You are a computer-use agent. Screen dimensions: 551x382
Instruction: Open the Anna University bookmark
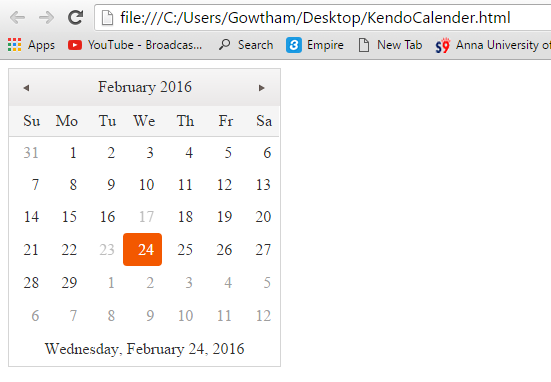point(493,45)
